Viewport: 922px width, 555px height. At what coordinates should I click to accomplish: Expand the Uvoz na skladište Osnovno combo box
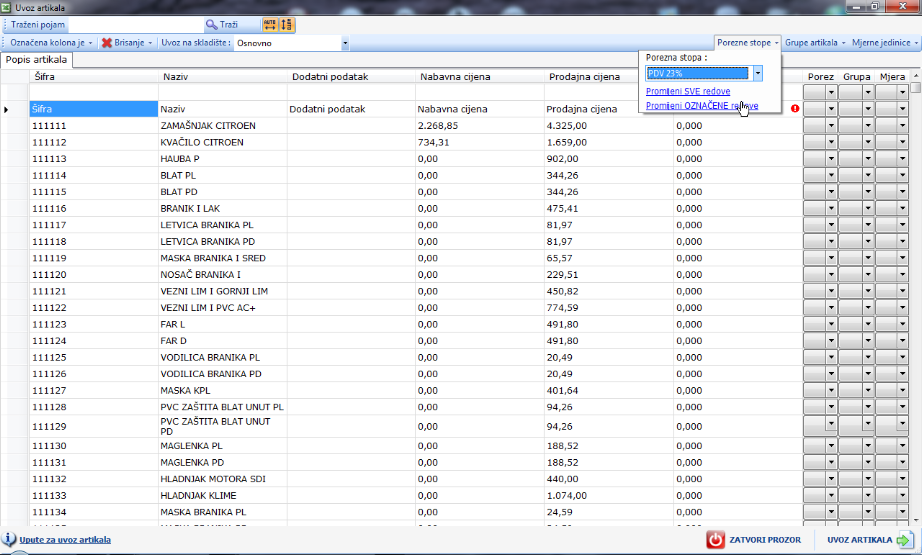point(345,43)
